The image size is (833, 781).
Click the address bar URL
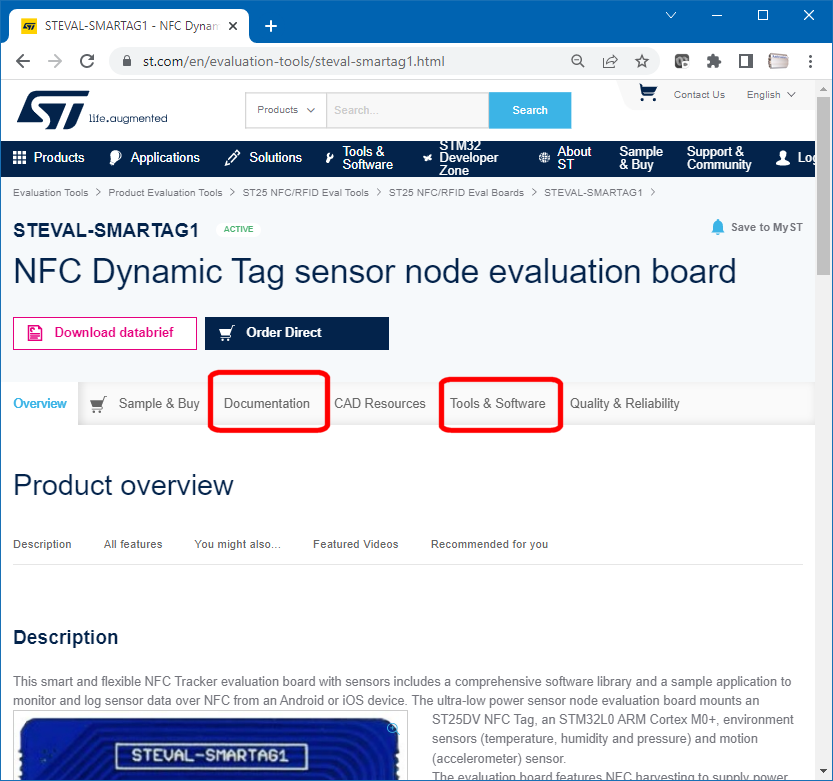click(293, 62)
